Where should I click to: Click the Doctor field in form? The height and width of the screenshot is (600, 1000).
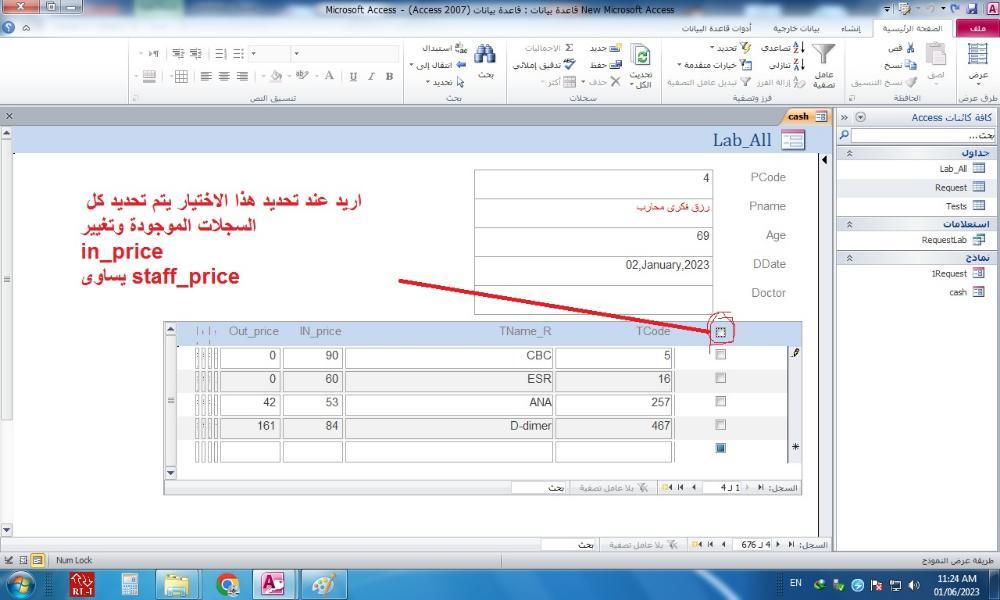tap(593, 299)
